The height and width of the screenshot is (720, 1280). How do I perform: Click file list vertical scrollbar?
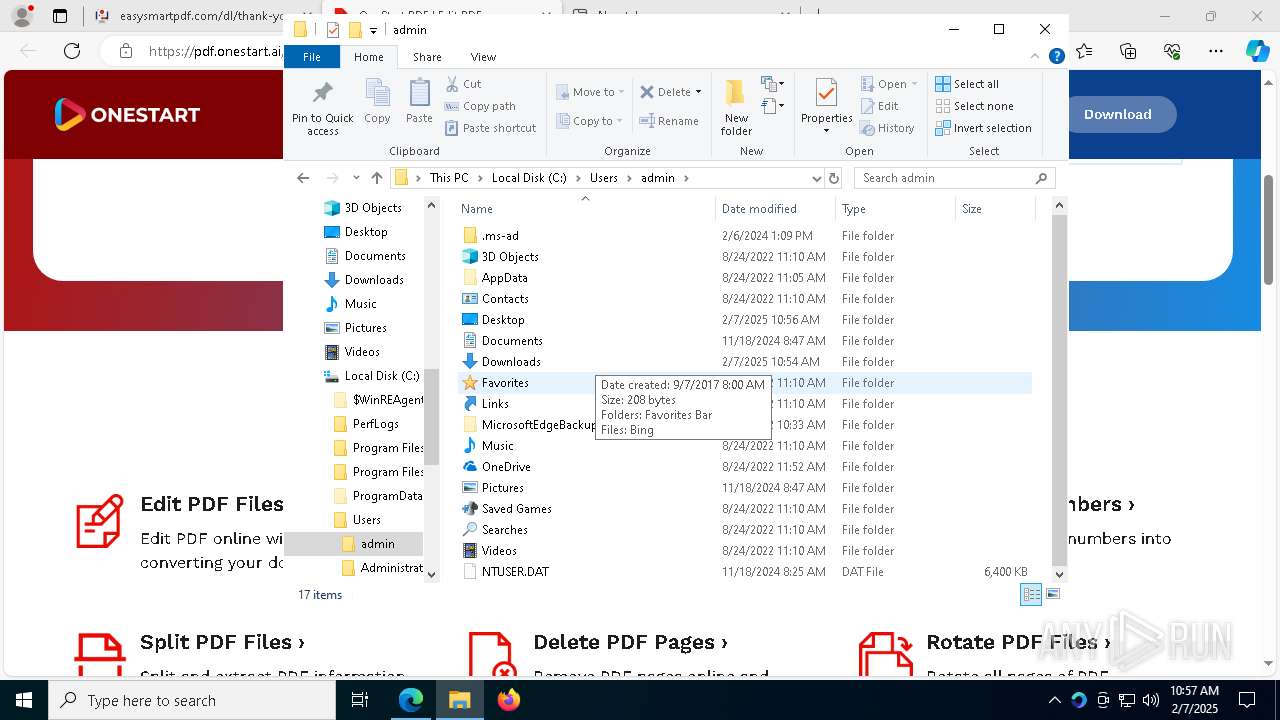(1059, 390)
